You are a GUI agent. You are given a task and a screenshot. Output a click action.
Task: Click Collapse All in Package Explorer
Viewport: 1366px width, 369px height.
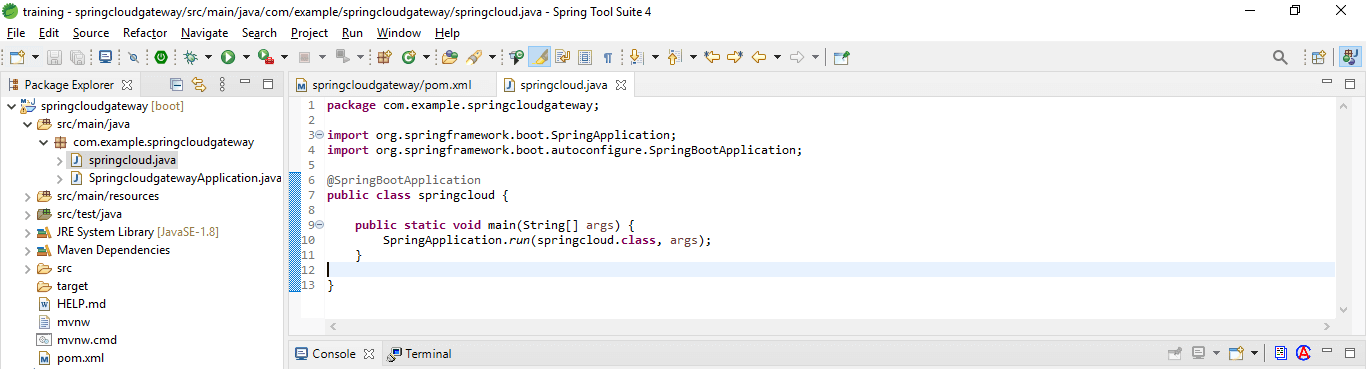(176, 85)
